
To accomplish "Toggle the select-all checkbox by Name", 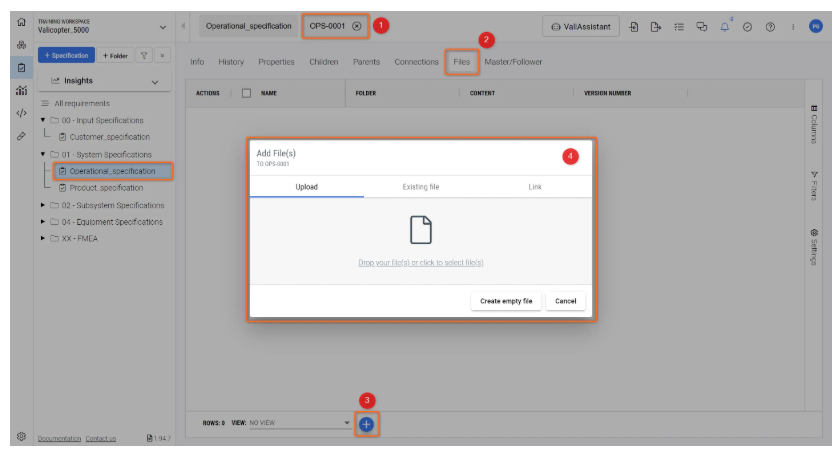I will click(x=246, y=93).
